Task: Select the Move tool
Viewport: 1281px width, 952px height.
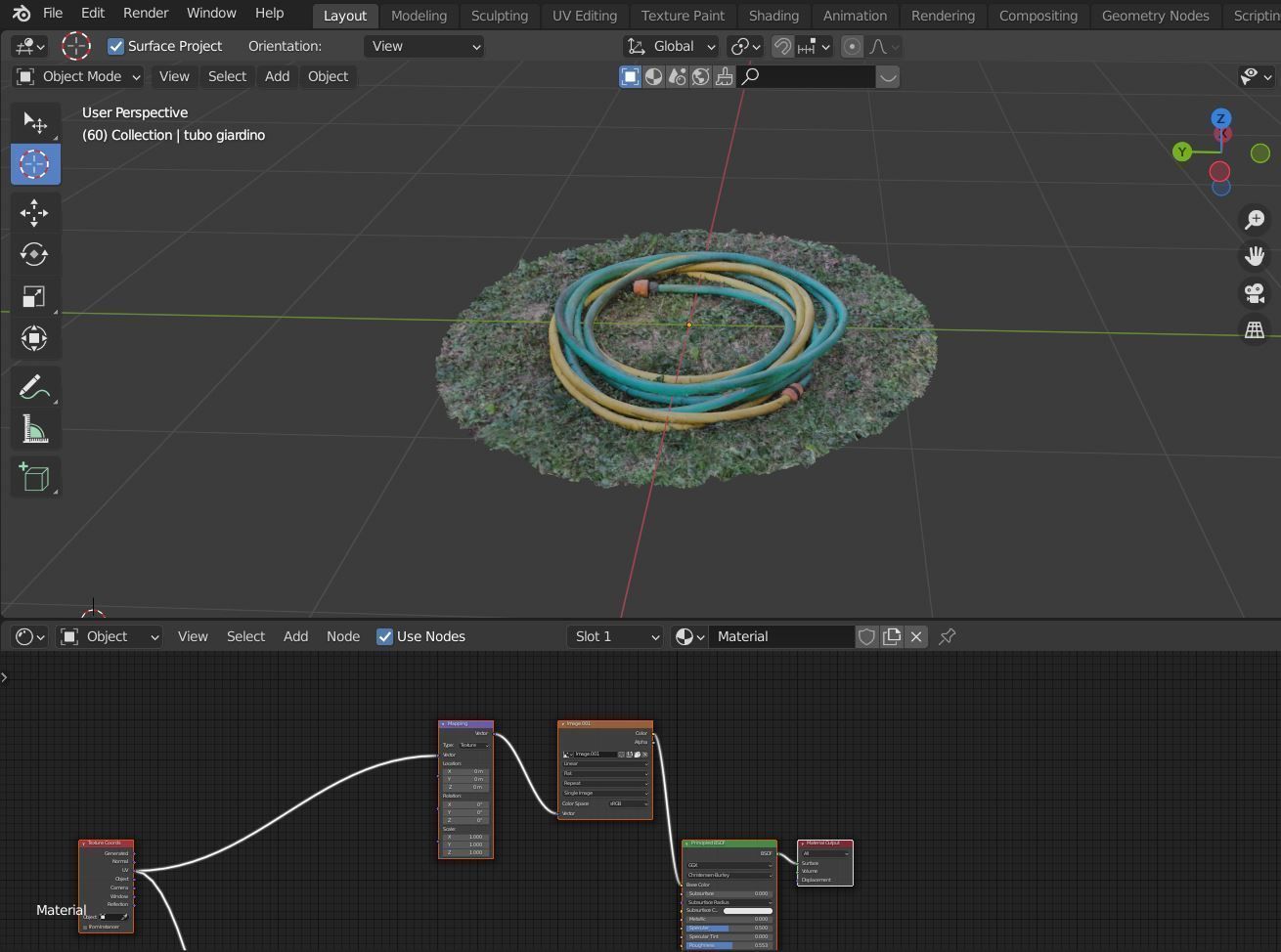Action: click(35, 213)
